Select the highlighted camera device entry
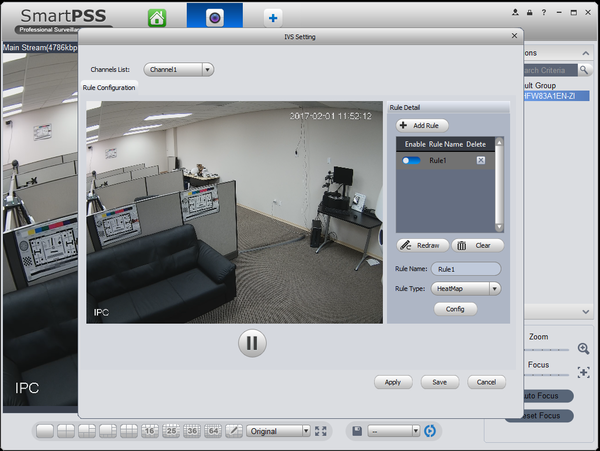The height and width of the screenshot is (451, 600). [556, 96]
